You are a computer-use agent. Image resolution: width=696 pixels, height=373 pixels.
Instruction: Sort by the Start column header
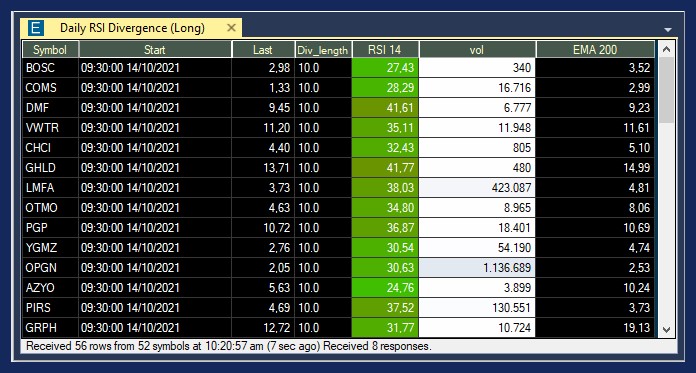[x=155, y=50]
